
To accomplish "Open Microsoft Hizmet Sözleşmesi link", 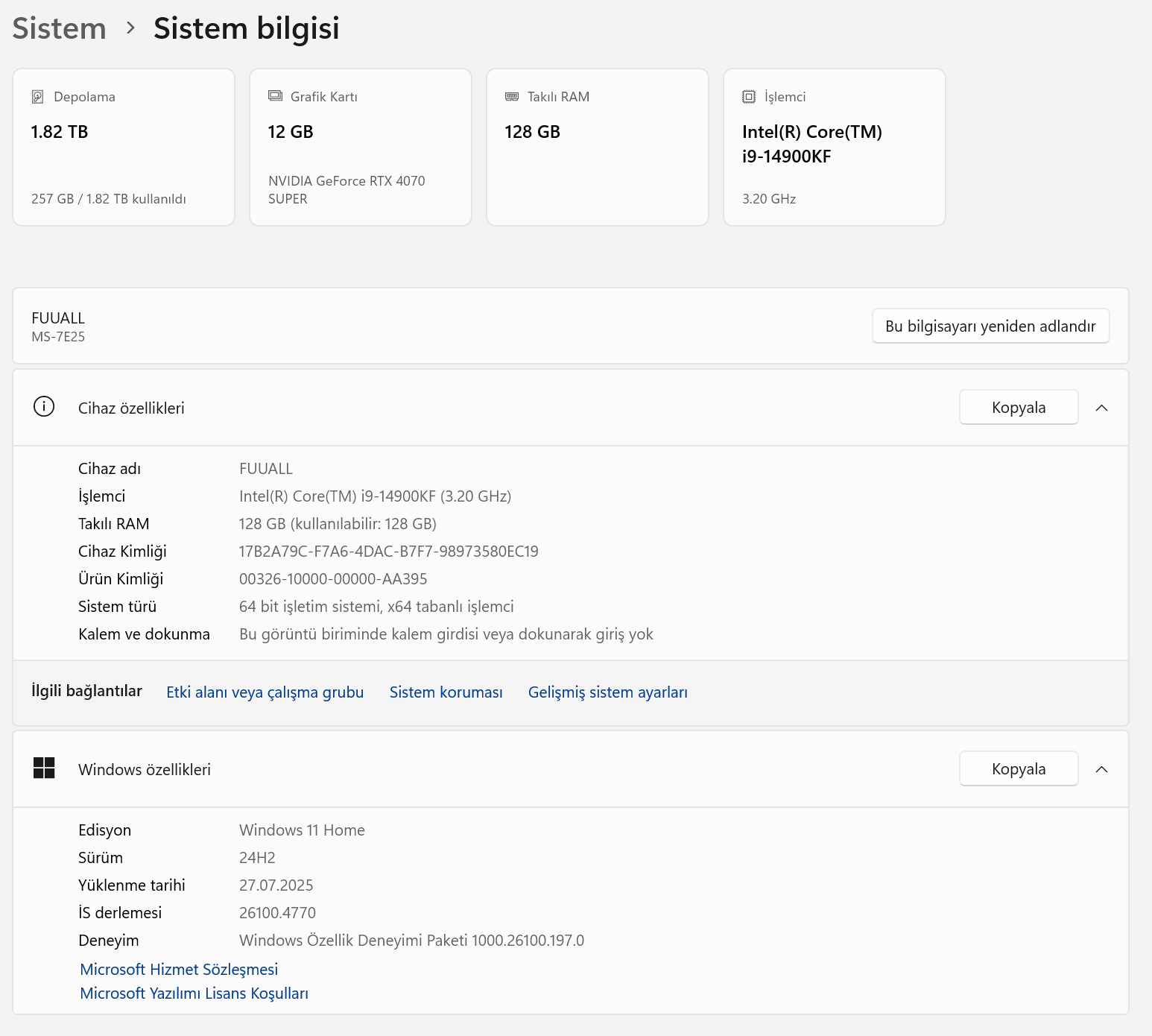I will click(x=179, y=970).
